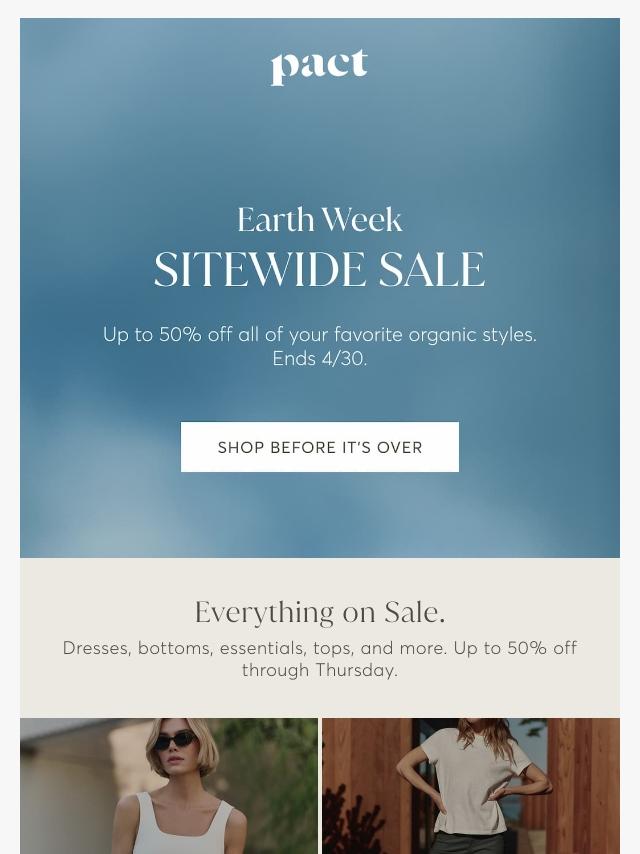Click the 'Dresses, bottoms, essentials, tops' description line

tap(320, 648)
